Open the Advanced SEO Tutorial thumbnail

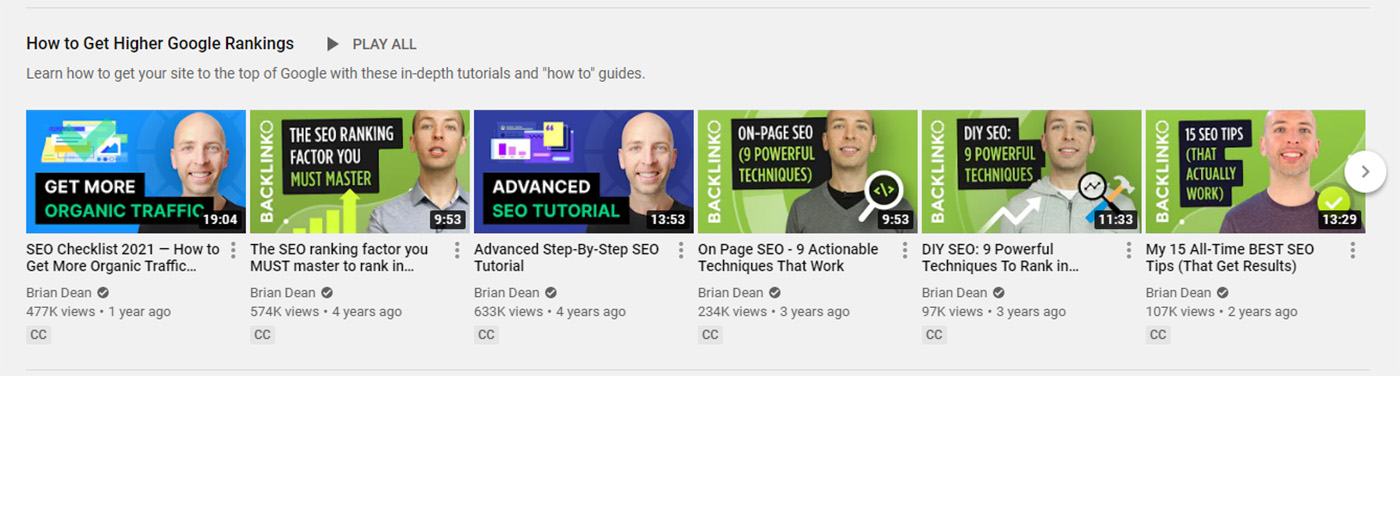click(x=583, y=171)
